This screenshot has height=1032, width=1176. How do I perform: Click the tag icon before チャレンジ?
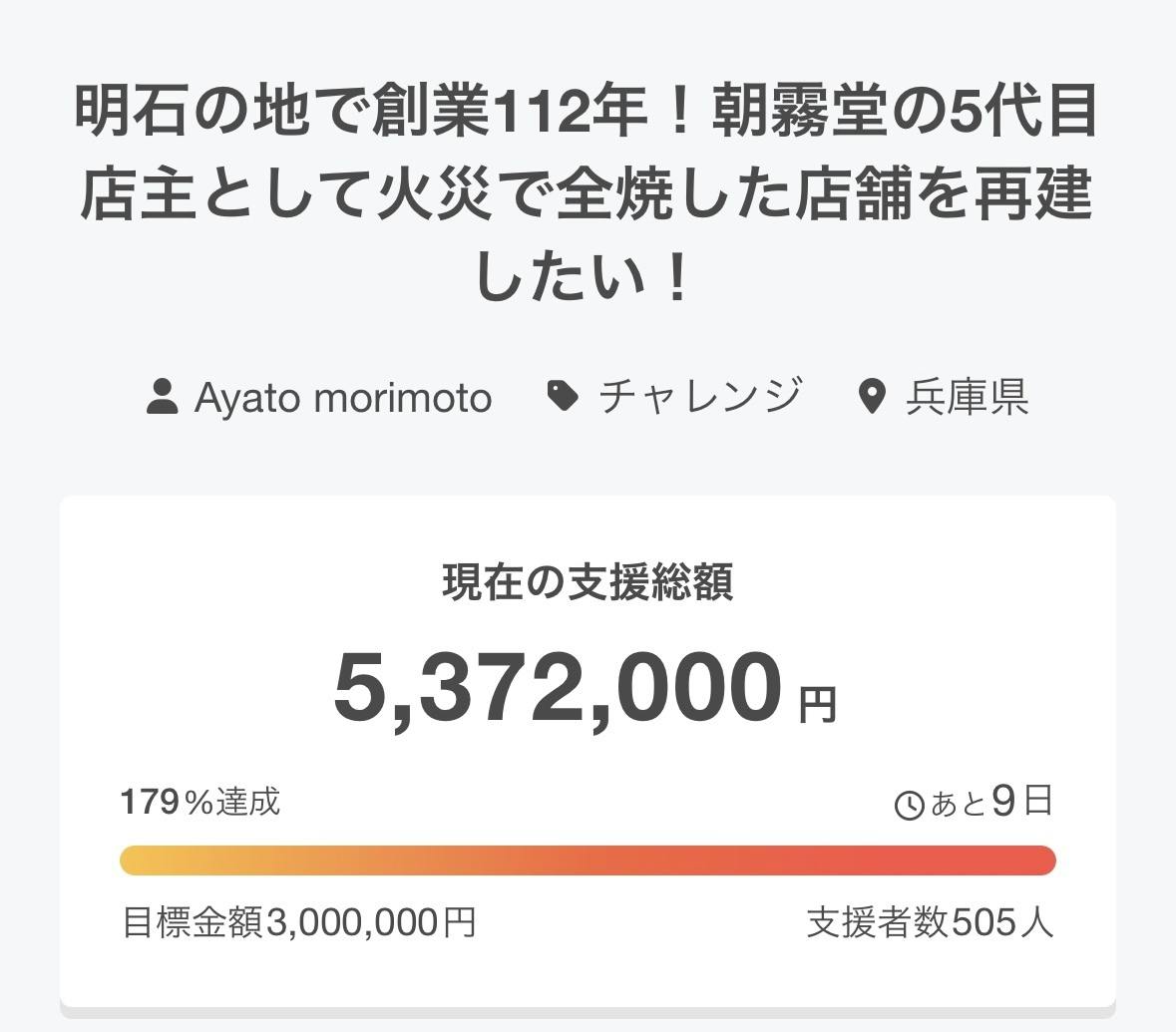coord(564,396)
